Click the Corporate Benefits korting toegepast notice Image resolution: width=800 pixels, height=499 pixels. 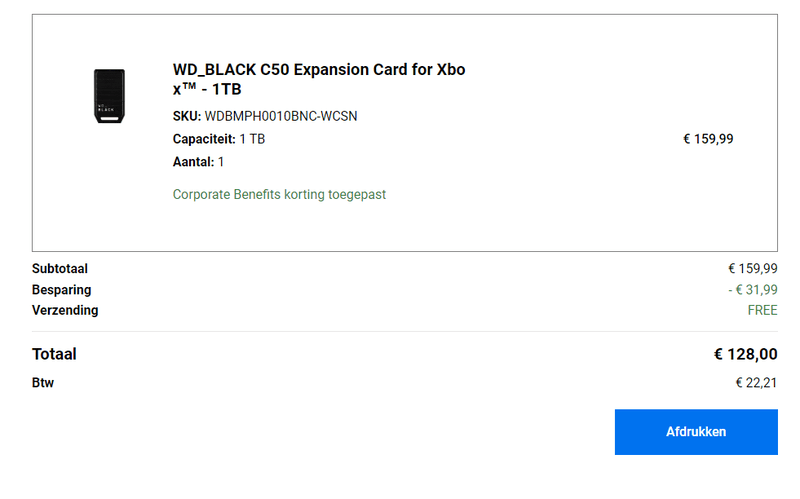pos(279,194)
